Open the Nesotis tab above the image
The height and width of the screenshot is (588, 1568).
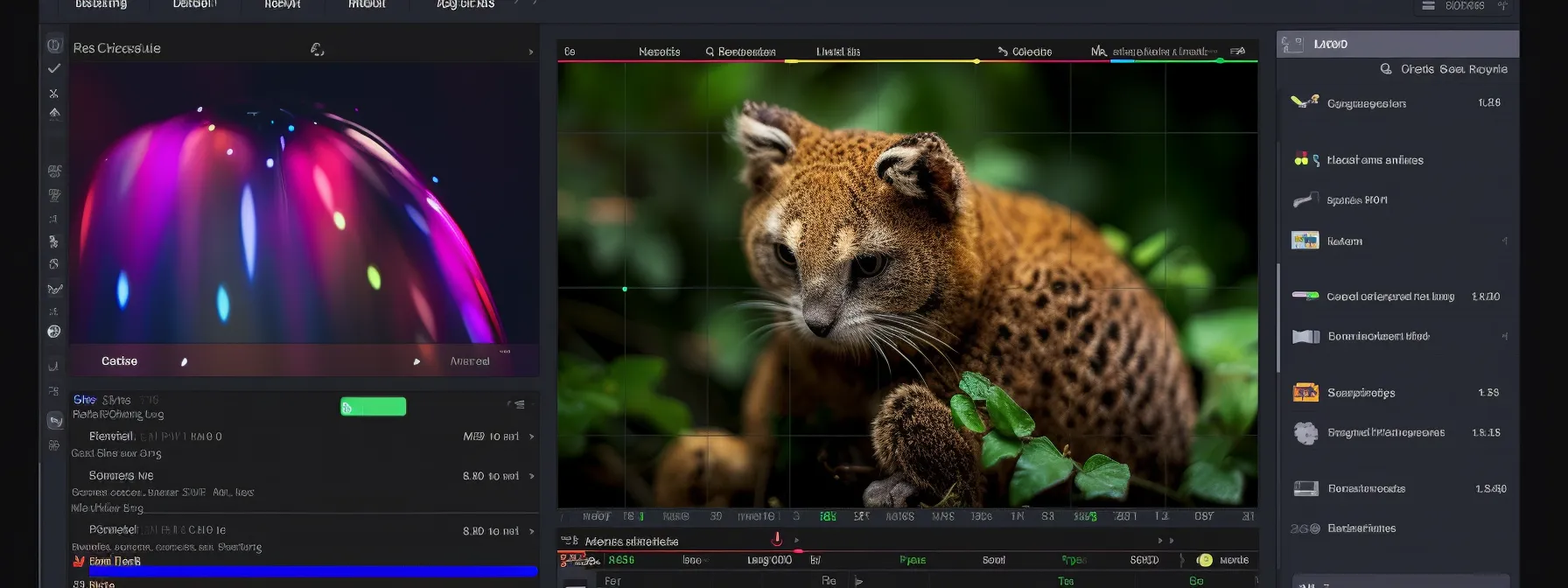pos(659,52)
